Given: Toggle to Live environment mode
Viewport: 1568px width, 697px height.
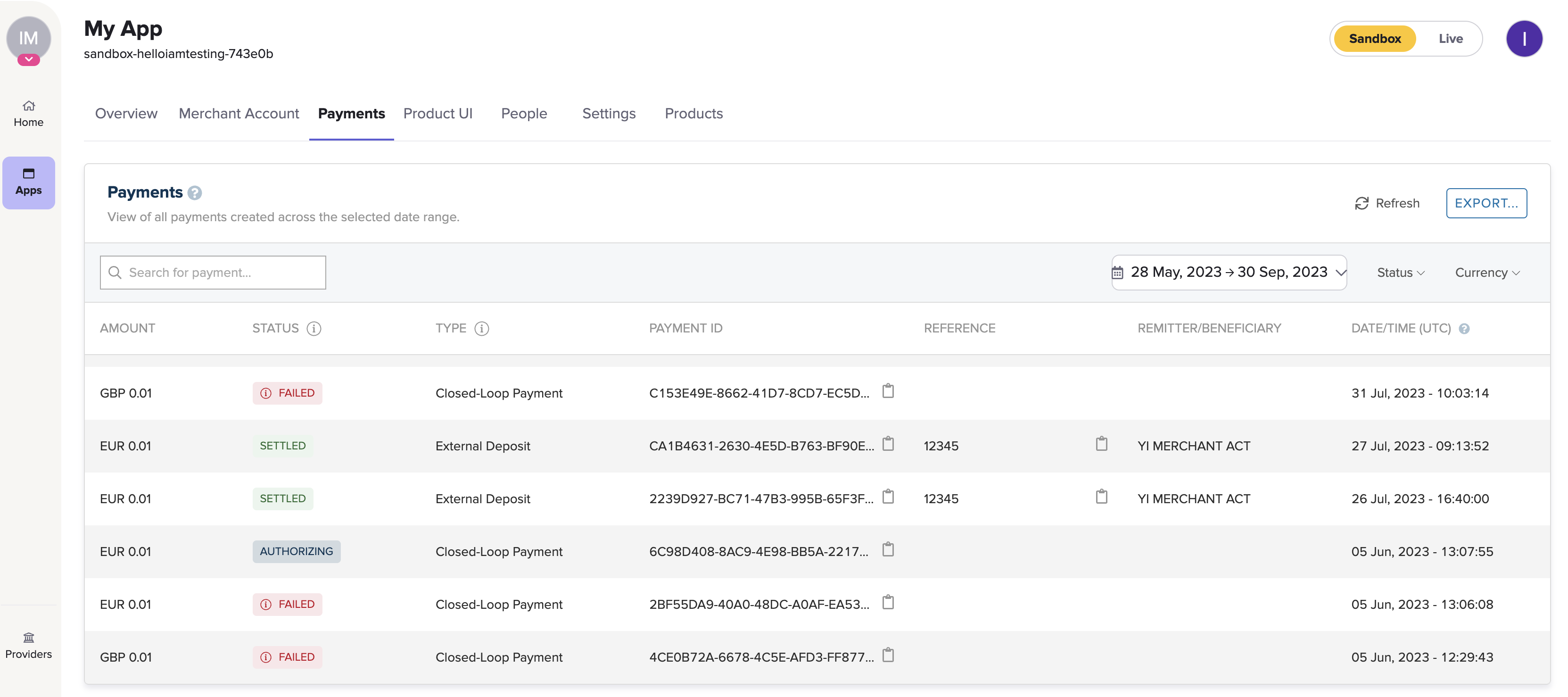Looking at the screenshot, I should point(1451,37).
